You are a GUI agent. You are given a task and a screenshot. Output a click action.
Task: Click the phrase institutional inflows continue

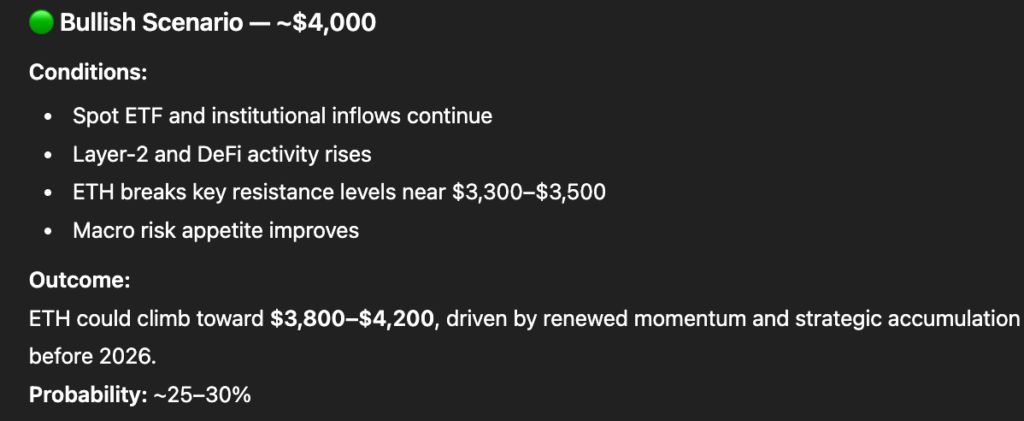click(357, 116)
